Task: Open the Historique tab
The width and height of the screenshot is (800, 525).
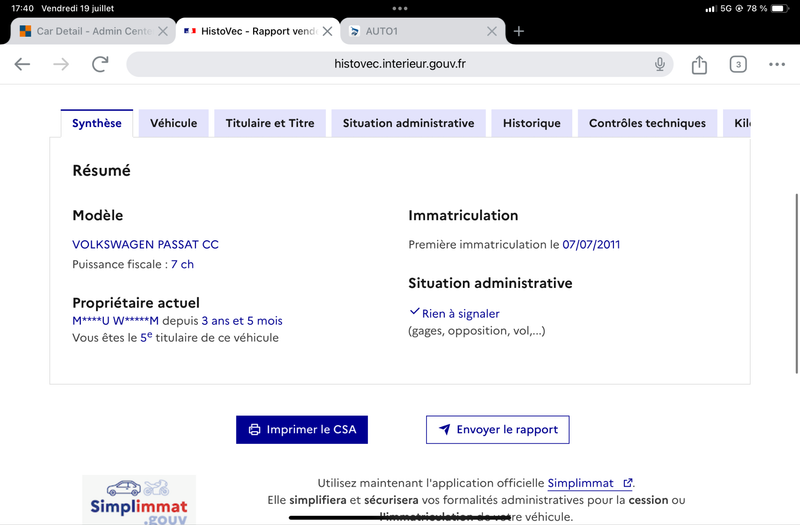Action: coord(532,123)
